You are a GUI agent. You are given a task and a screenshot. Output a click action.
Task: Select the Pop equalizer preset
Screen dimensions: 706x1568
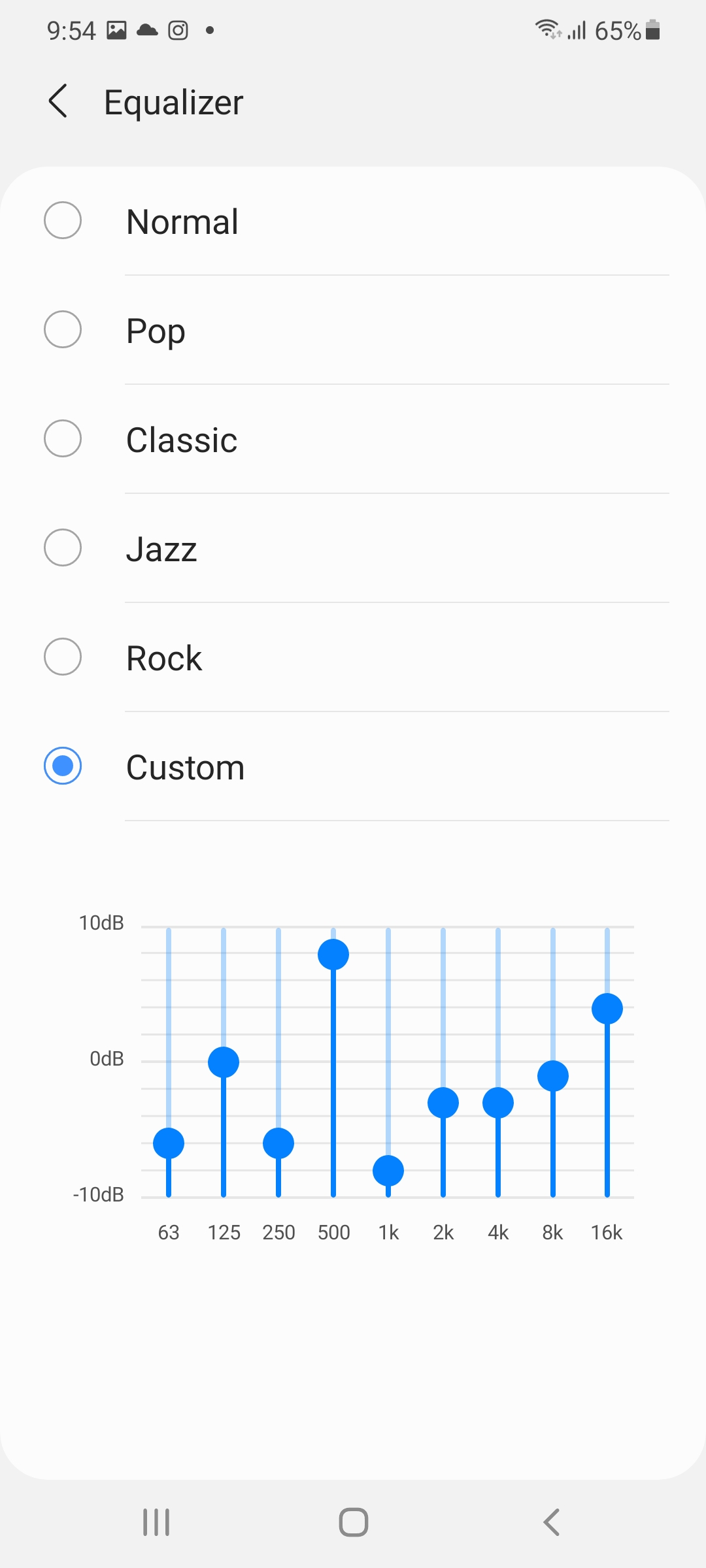point(63,330)
